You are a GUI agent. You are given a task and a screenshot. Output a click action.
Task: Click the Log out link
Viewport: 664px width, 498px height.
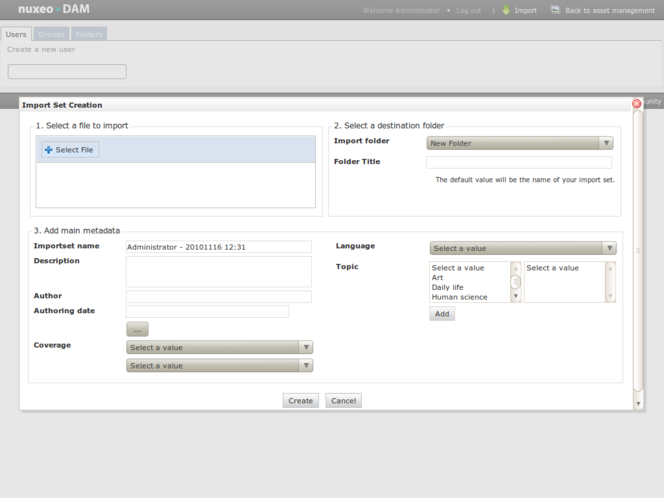pos(468,10)
